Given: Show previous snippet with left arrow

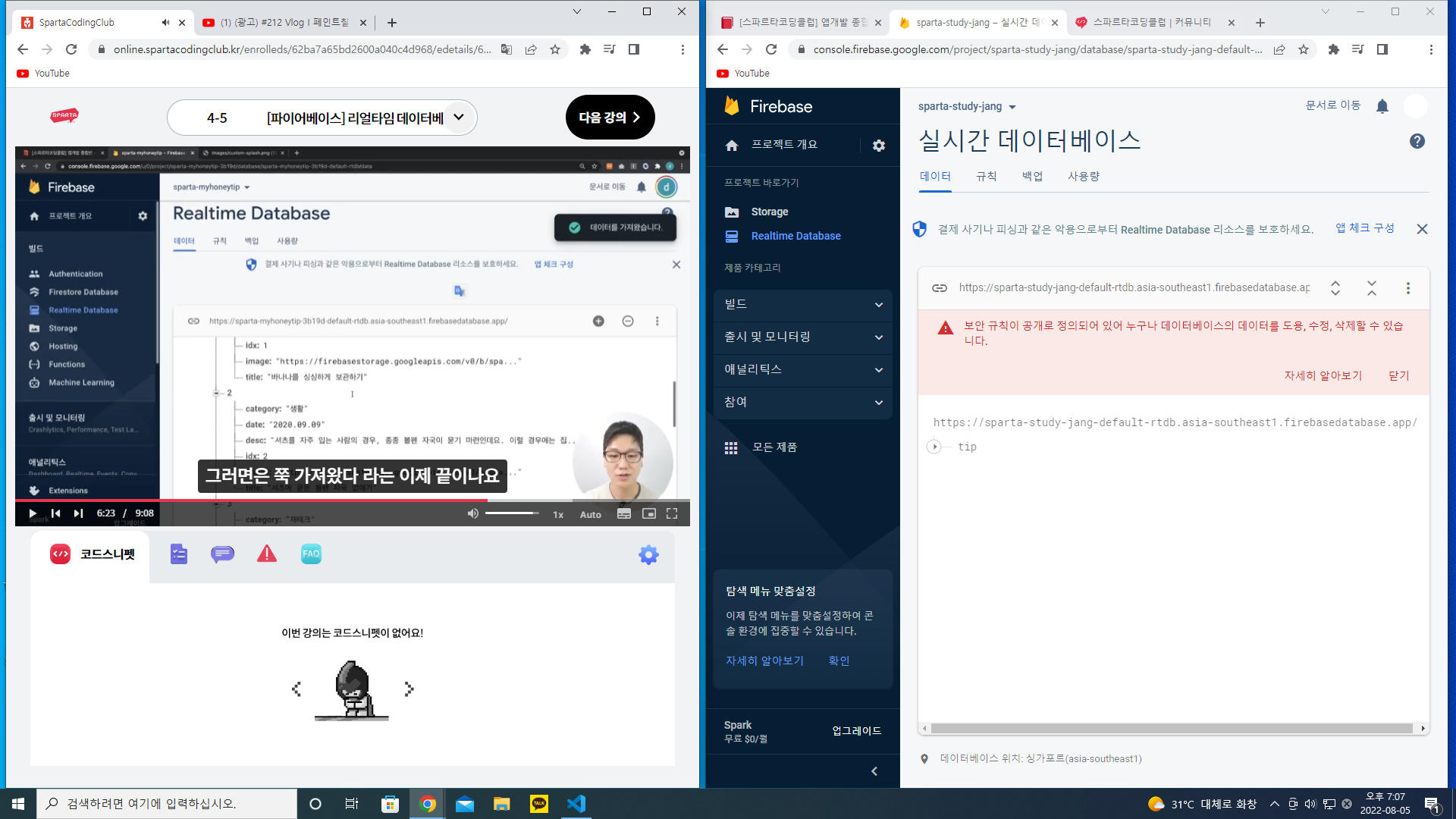Looking at the screenshot, I should click(296, 689).
